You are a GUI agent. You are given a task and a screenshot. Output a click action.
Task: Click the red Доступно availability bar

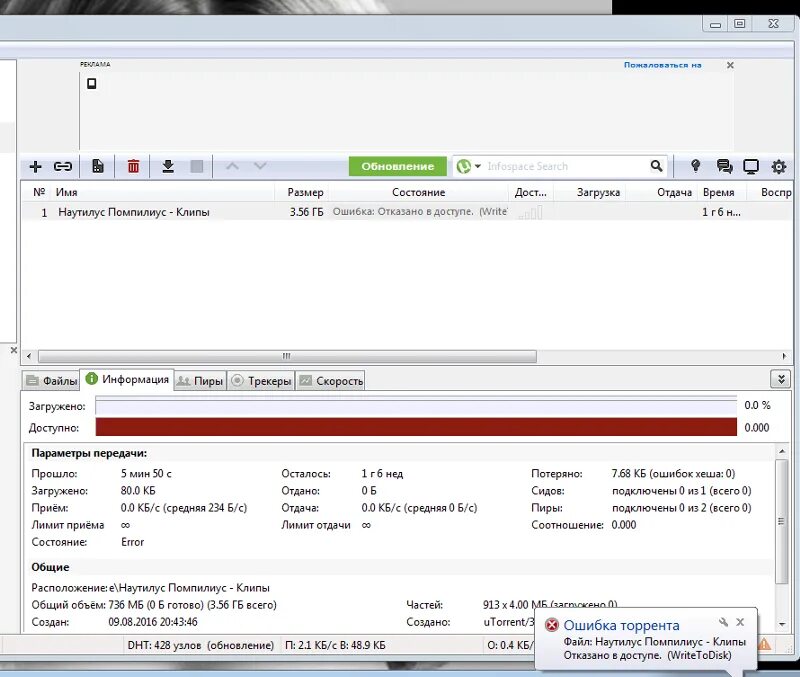(x=416, y=427)
